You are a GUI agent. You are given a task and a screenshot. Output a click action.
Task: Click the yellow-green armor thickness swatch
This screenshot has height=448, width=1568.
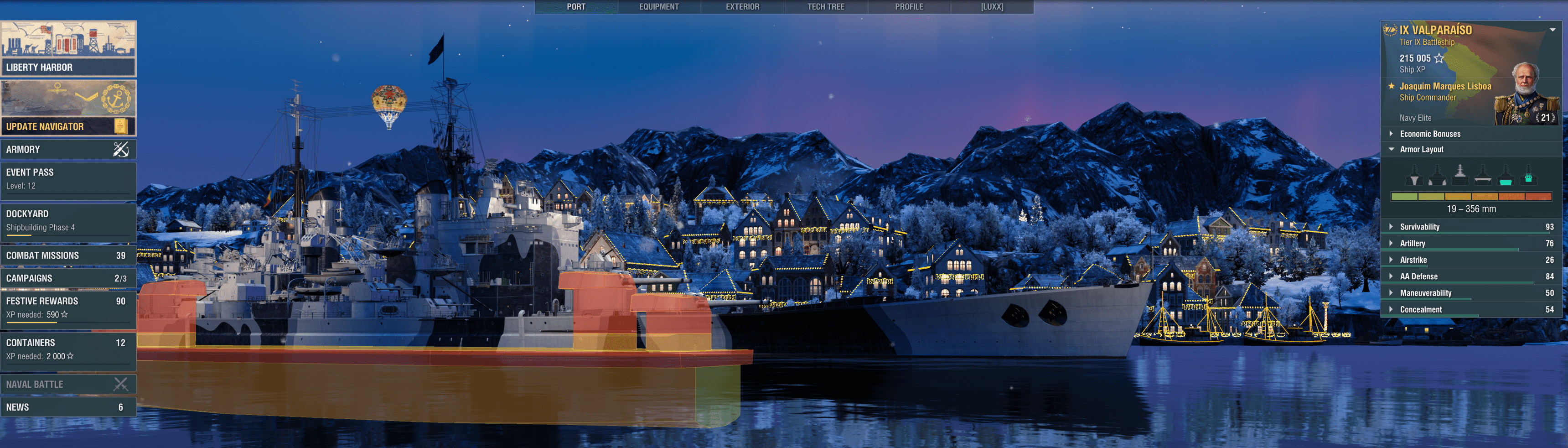(x=1431, y=197)
